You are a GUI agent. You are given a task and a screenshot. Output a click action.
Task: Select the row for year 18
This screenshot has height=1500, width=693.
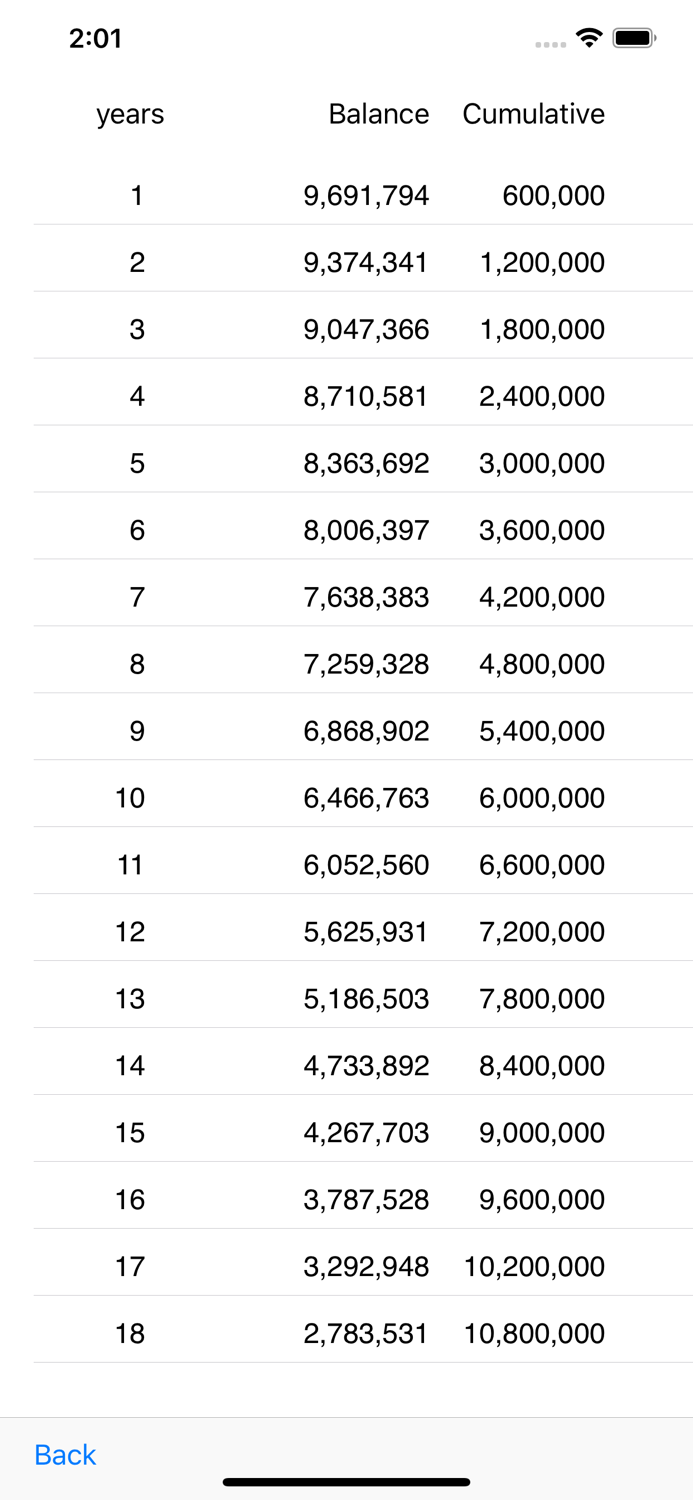pos(346,1333)
